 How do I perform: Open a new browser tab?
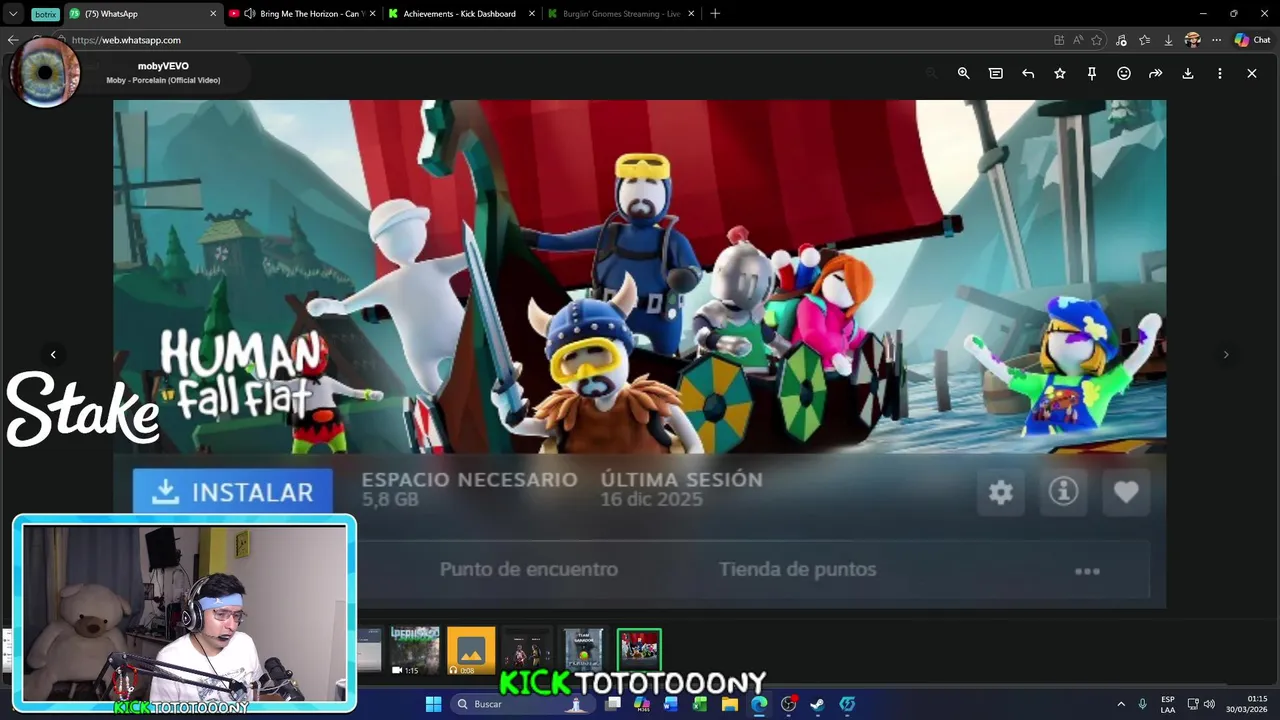tap(714, 14)
